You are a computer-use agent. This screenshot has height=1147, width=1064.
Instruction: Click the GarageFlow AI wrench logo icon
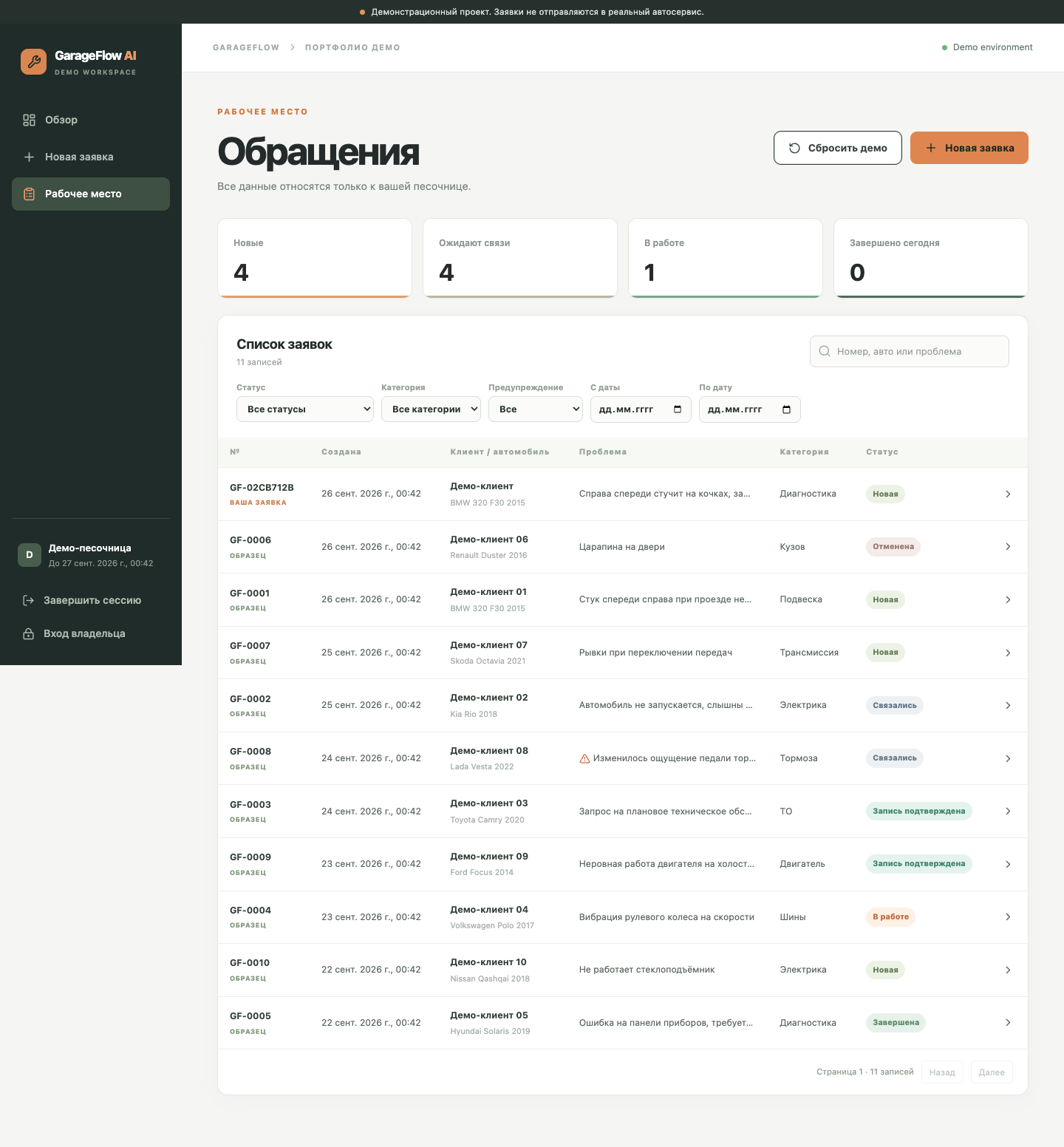(33, 62)
